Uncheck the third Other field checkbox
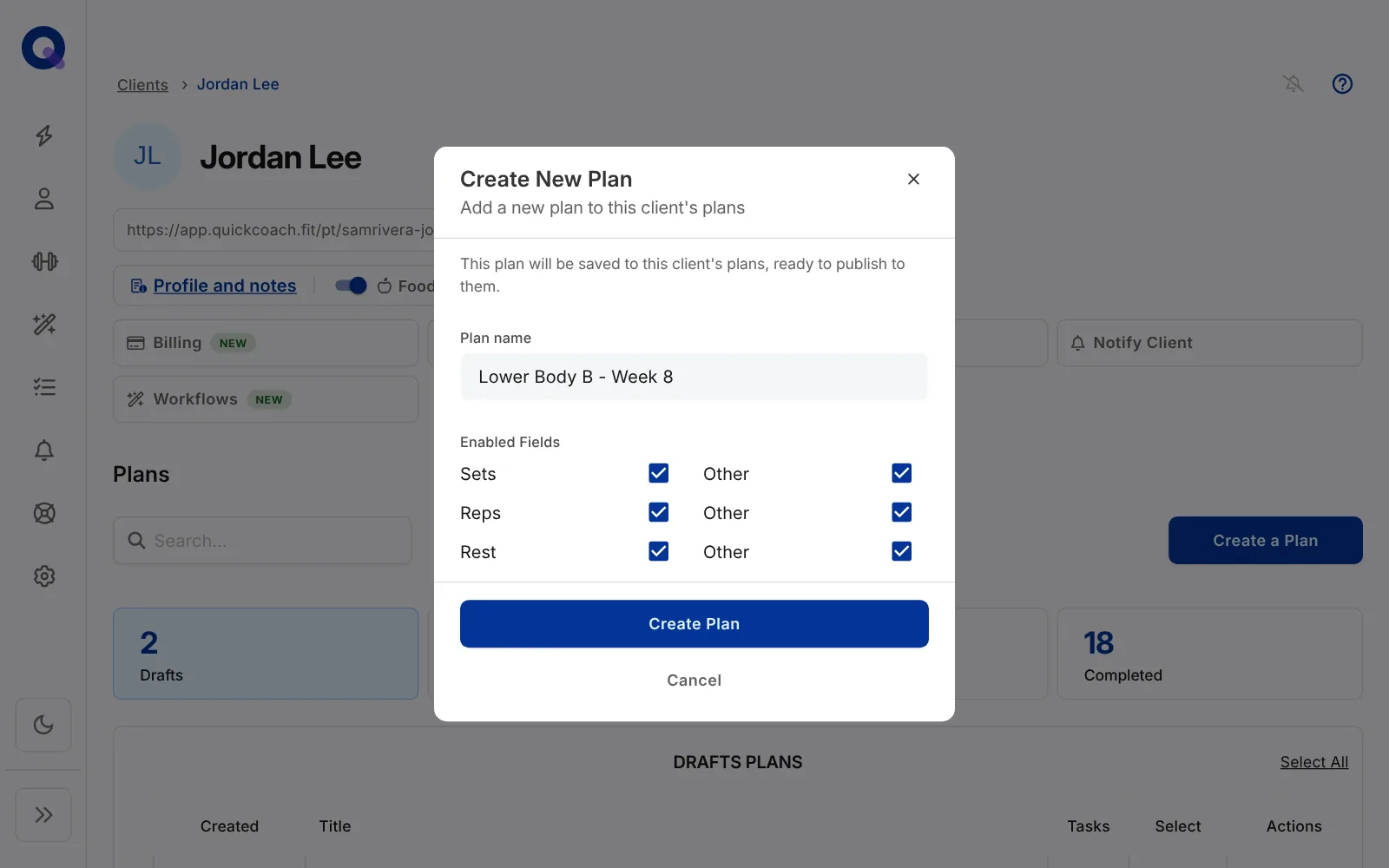 click(x=902, y=551)
